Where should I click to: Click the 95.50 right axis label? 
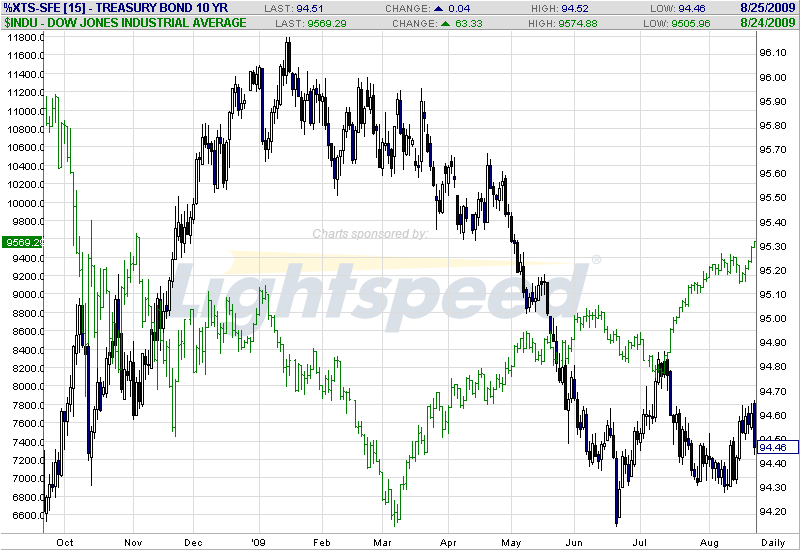click(x=773, y=197)
